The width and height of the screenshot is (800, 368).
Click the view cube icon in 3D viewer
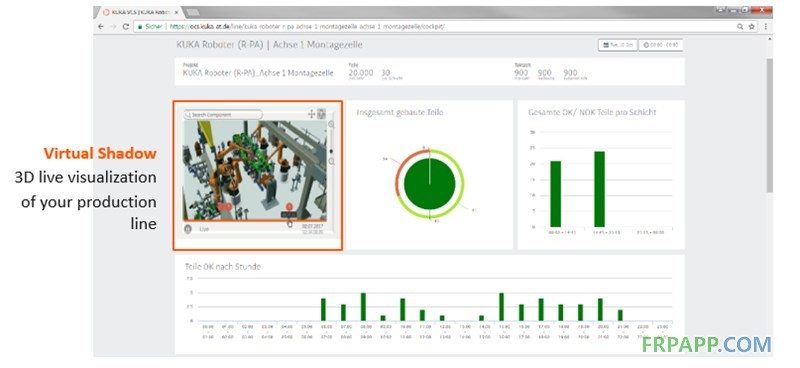[321, 113]
